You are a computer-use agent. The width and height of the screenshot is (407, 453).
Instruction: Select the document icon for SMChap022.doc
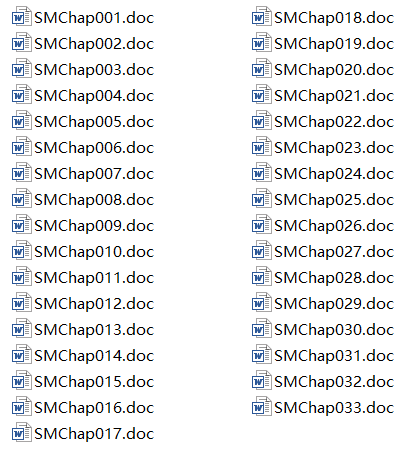262,121
